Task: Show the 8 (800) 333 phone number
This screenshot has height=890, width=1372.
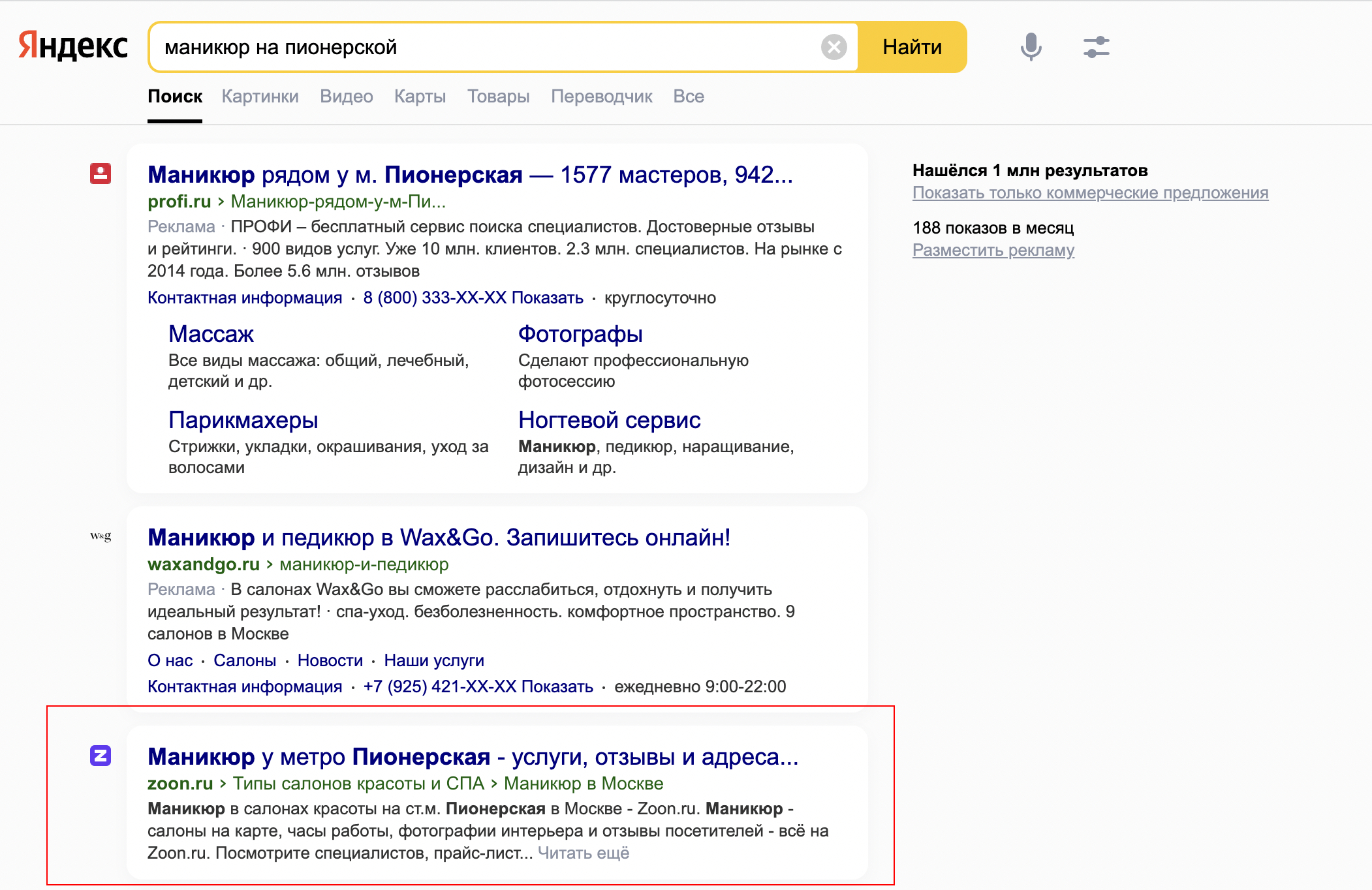Action: 473,298
